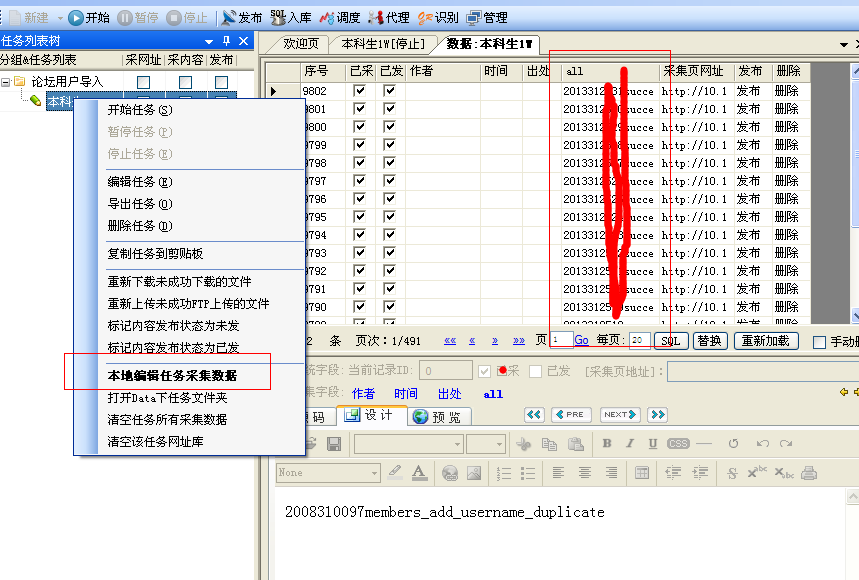
Task: Click the decrease indent icon
Action: point(673,473)
